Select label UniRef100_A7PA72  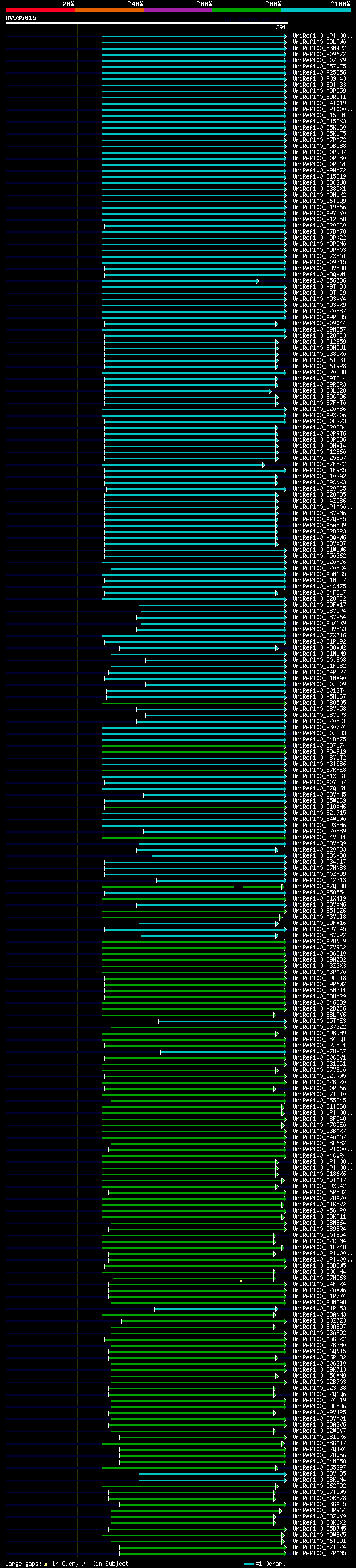tap(319, 140)
